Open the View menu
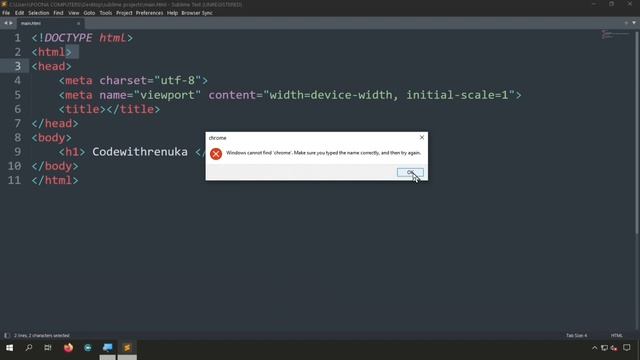 tap(73, 13)
